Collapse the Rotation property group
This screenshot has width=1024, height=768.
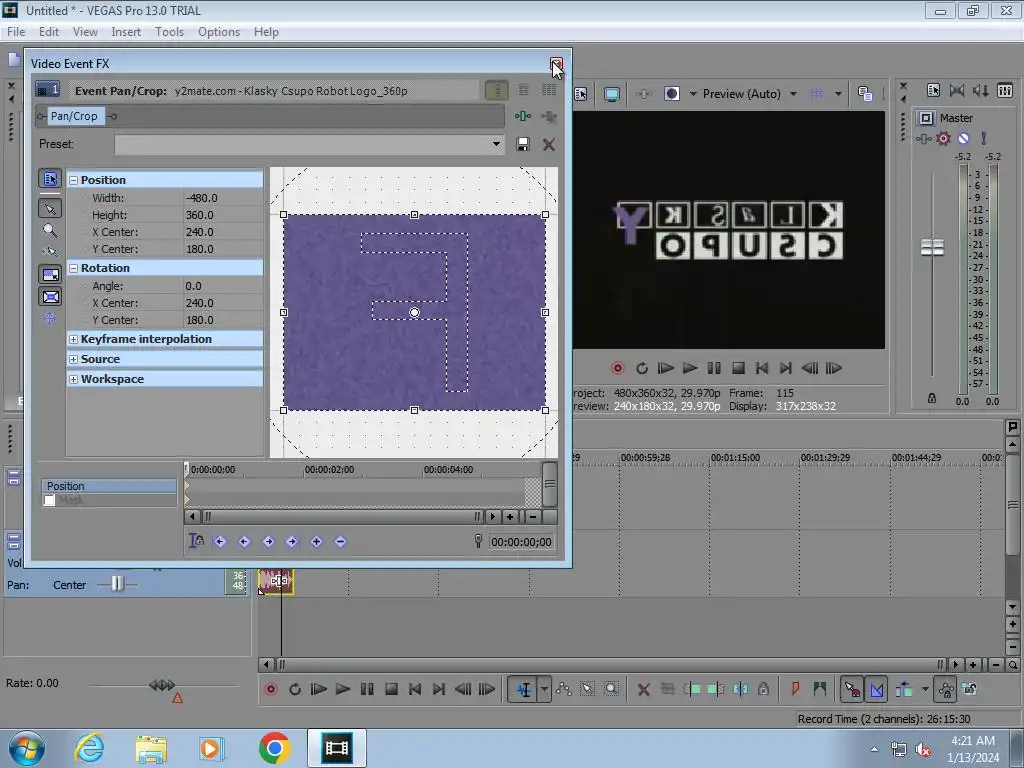(74, 268)
